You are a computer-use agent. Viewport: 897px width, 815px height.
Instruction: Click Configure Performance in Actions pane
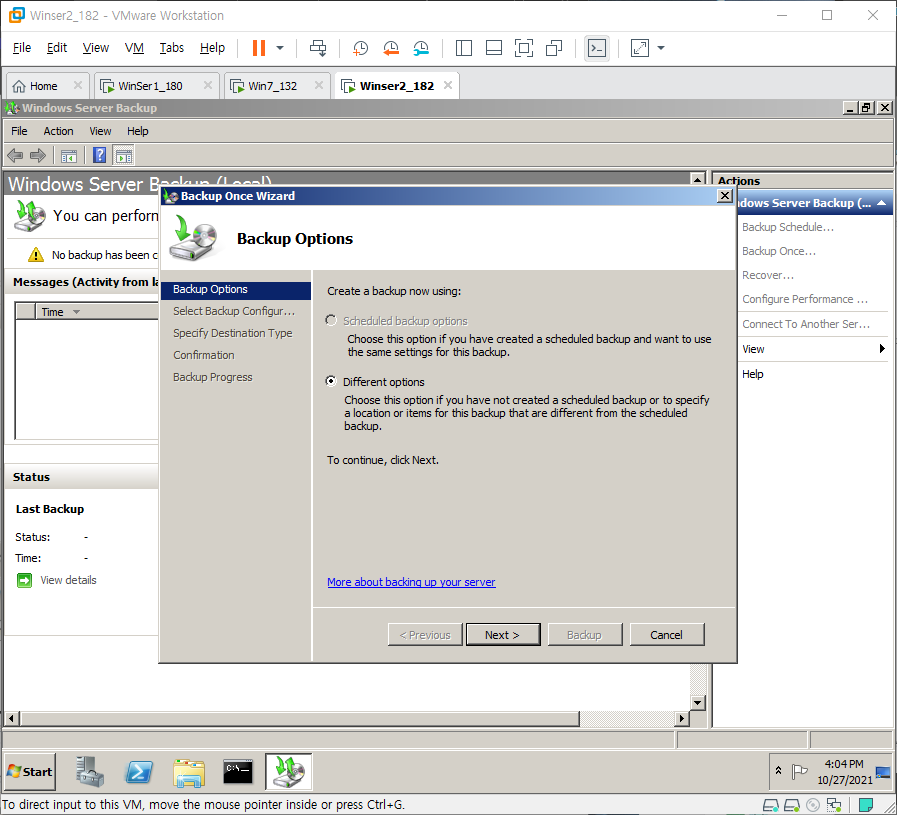click(805, 299)
